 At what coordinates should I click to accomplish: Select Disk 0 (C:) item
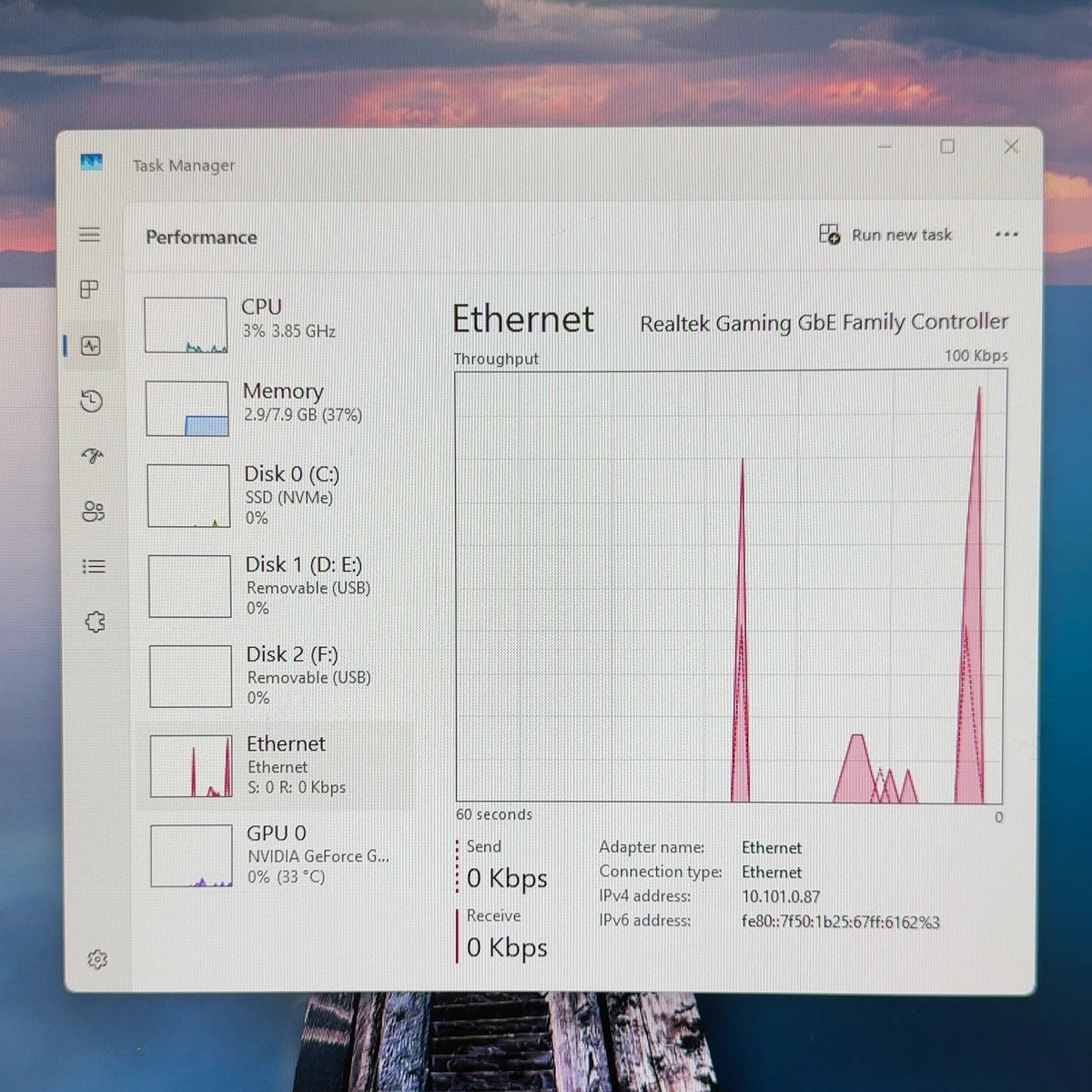pyautogui.click(x=276, y=495)
